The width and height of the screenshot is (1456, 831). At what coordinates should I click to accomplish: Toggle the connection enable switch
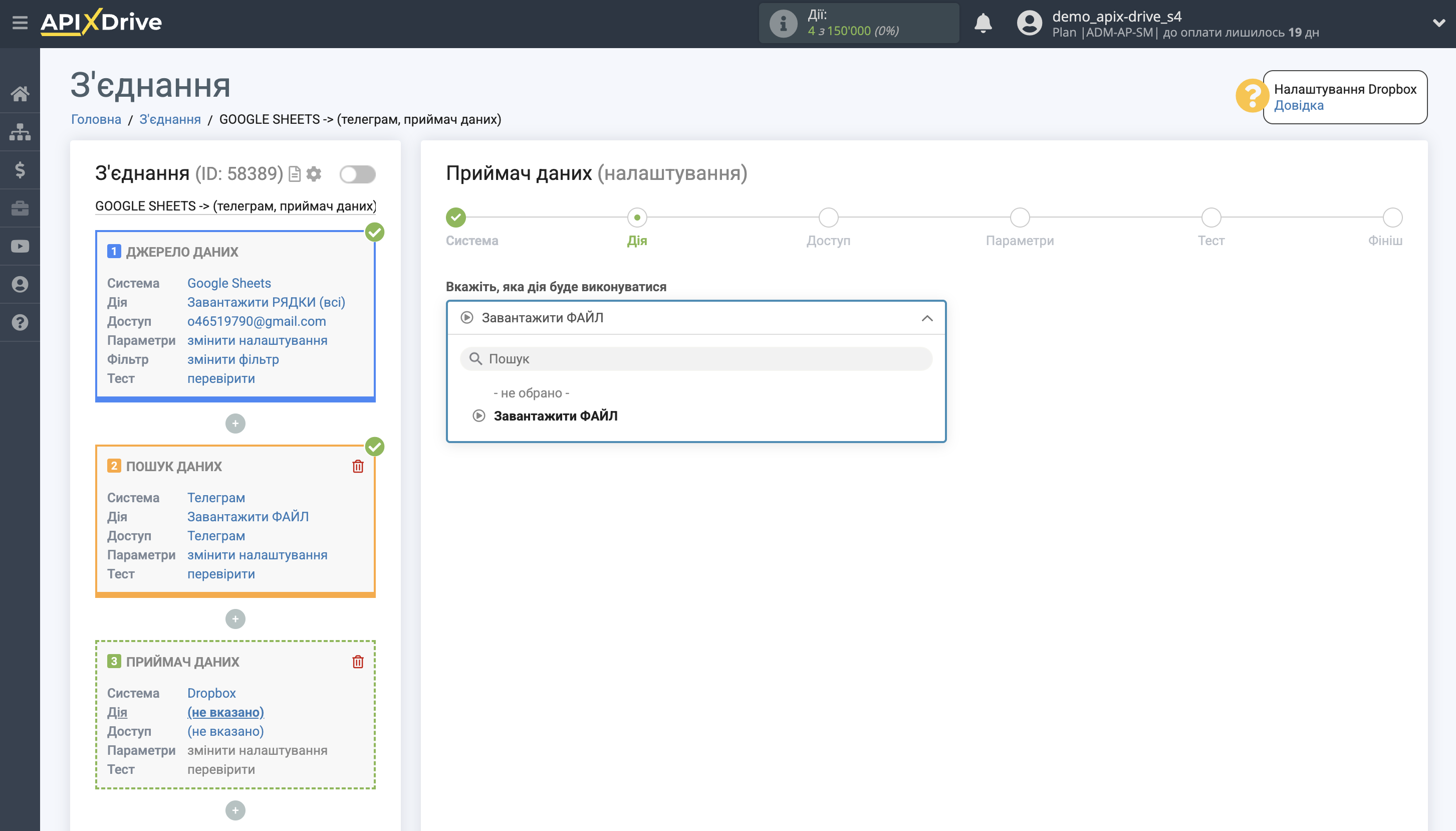pyautogui.click(x=357, y=174)
